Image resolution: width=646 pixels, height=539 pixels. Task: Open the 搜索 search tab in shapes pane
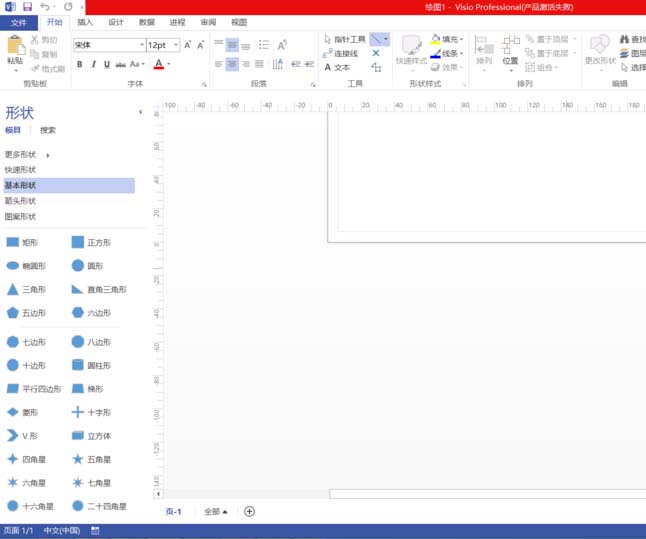[x=48, y=130]
